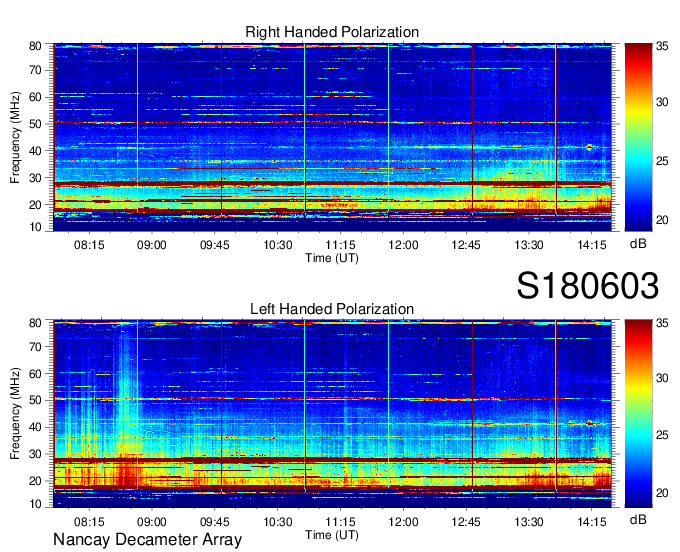Click the S180603 observation label
Image resolution: width=680 pixels, height=552 pixels.
[588, 286]
